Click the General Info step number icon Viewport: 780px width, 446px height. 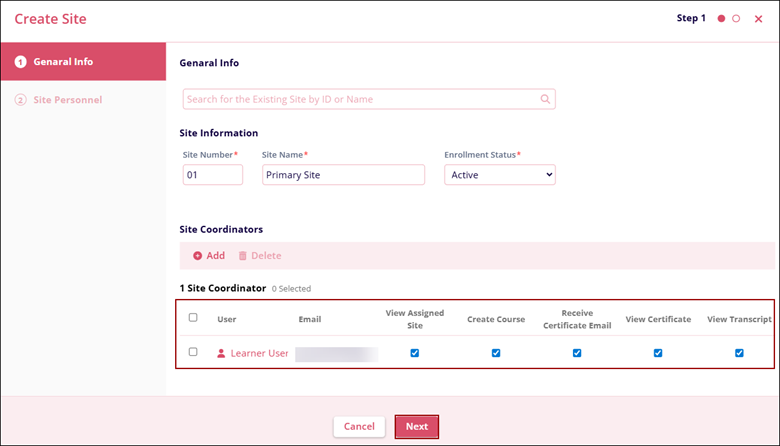point(20,62)
